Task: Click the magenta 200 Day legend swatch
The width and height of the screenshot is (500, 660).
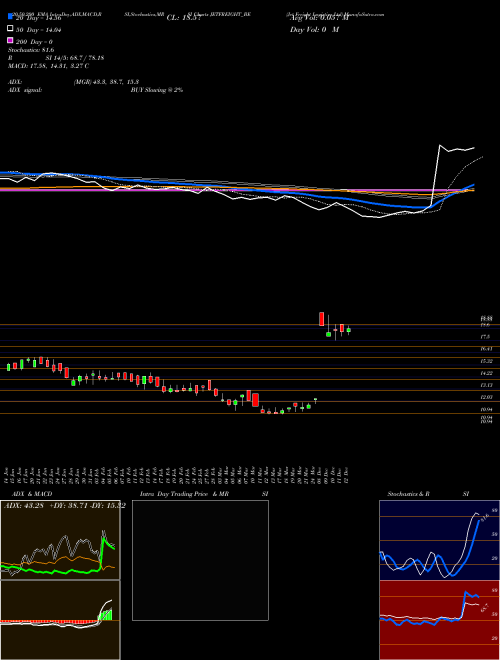Action: click(10, 40)
